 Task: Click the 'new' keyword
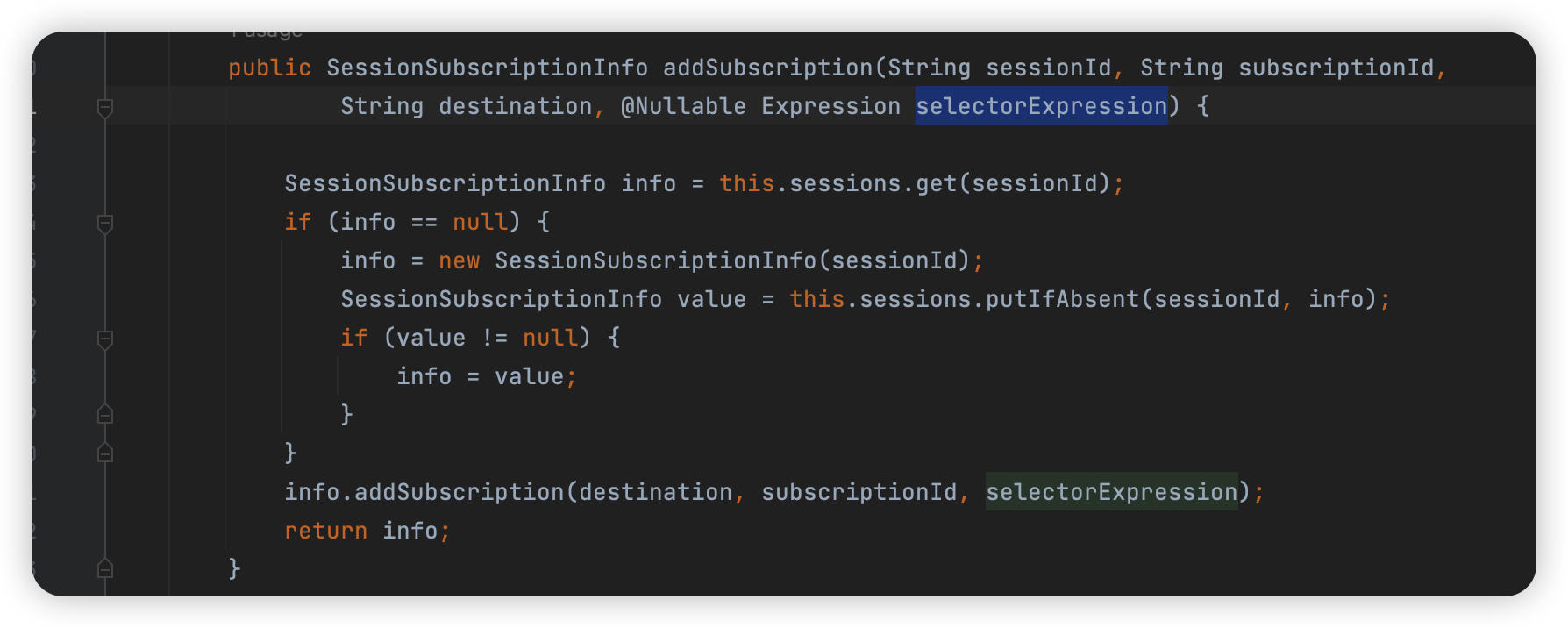(x=459, y=260)
